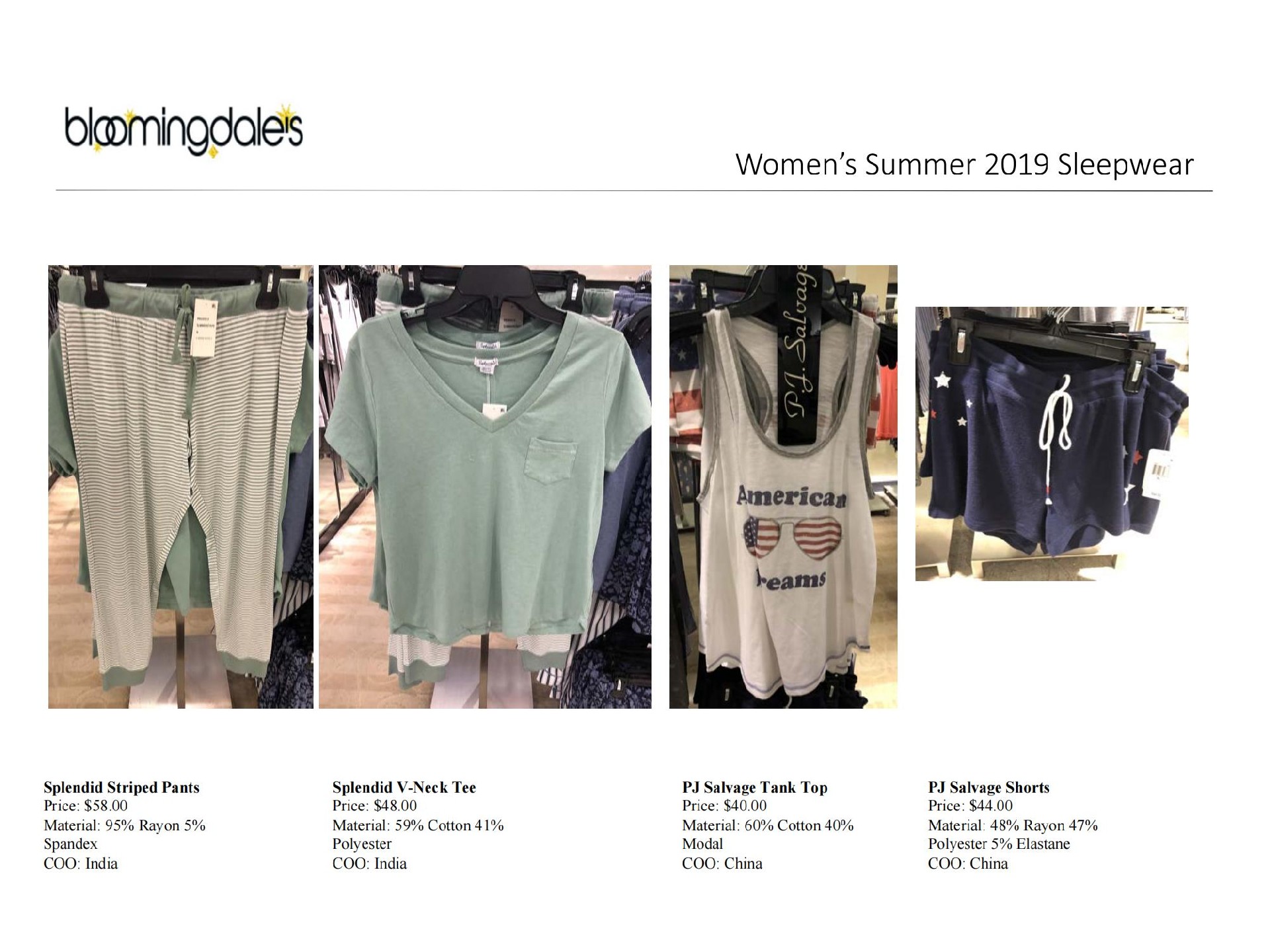The width and height of the screenshot is (1270, 952).
Task: Select the Women's Summer 2019 Sleepwear title
Action: click(x=964, y=165)
